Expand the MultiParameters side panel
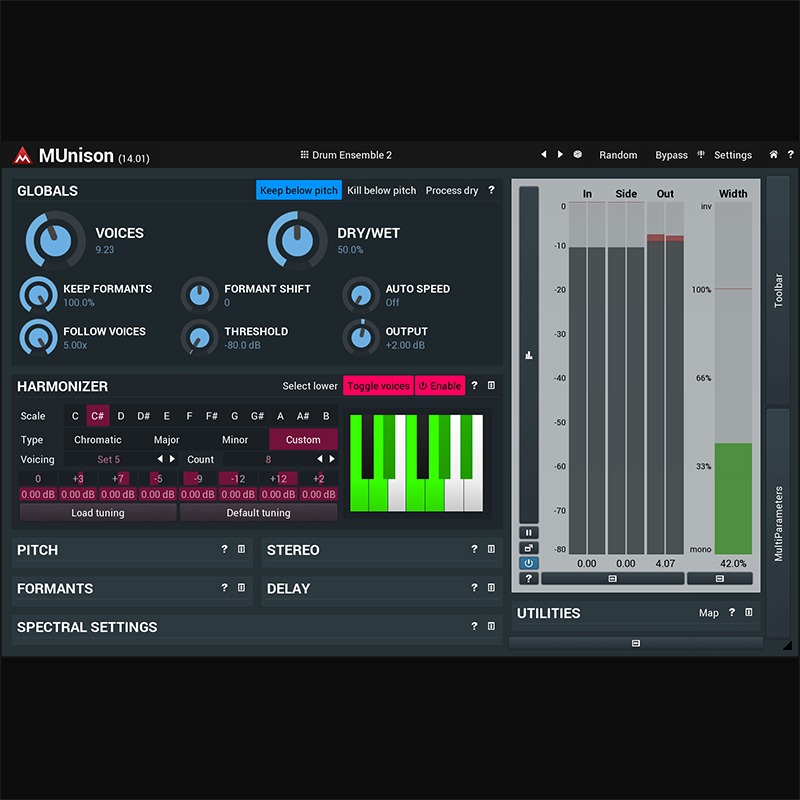The image size is (800, 800). pos(778,523)
